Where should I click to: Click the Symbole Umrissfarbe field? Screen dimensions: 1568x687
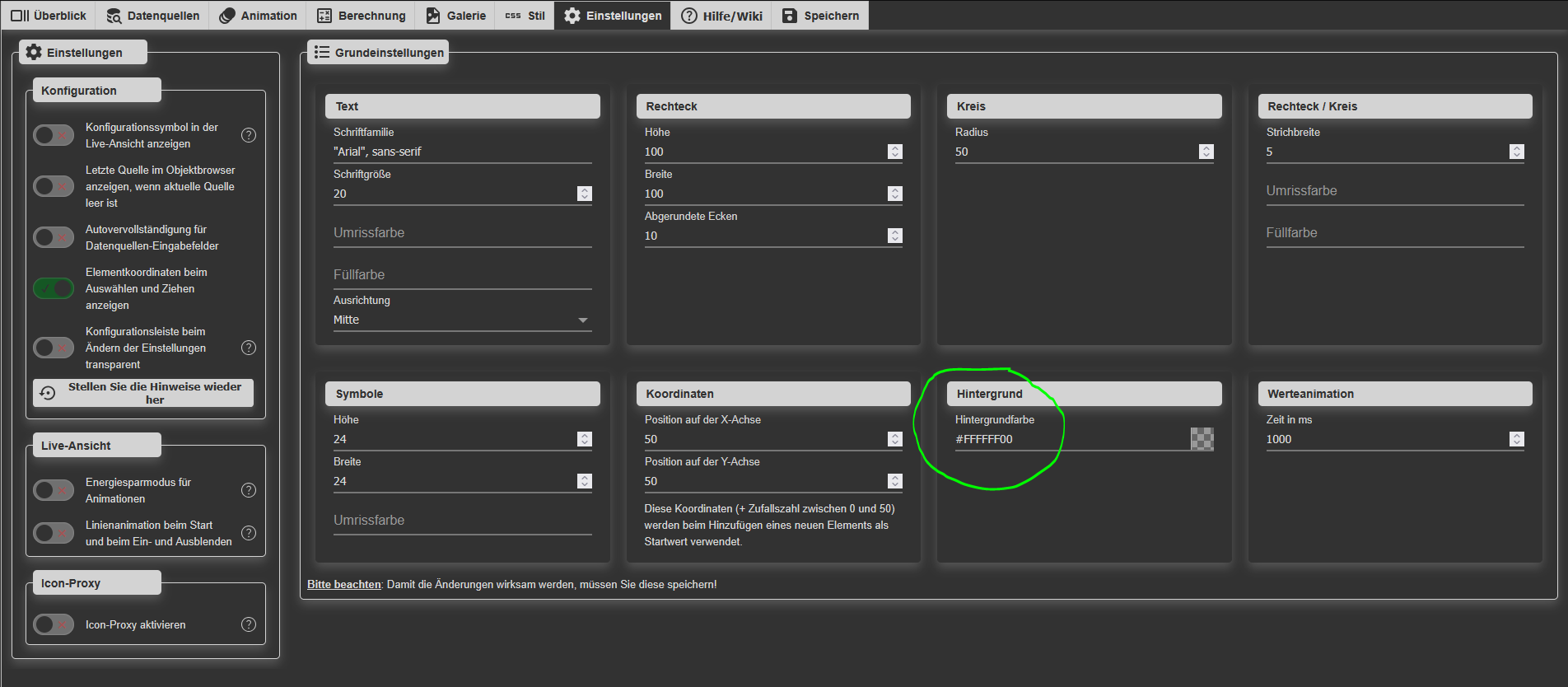tap(462, 521)
